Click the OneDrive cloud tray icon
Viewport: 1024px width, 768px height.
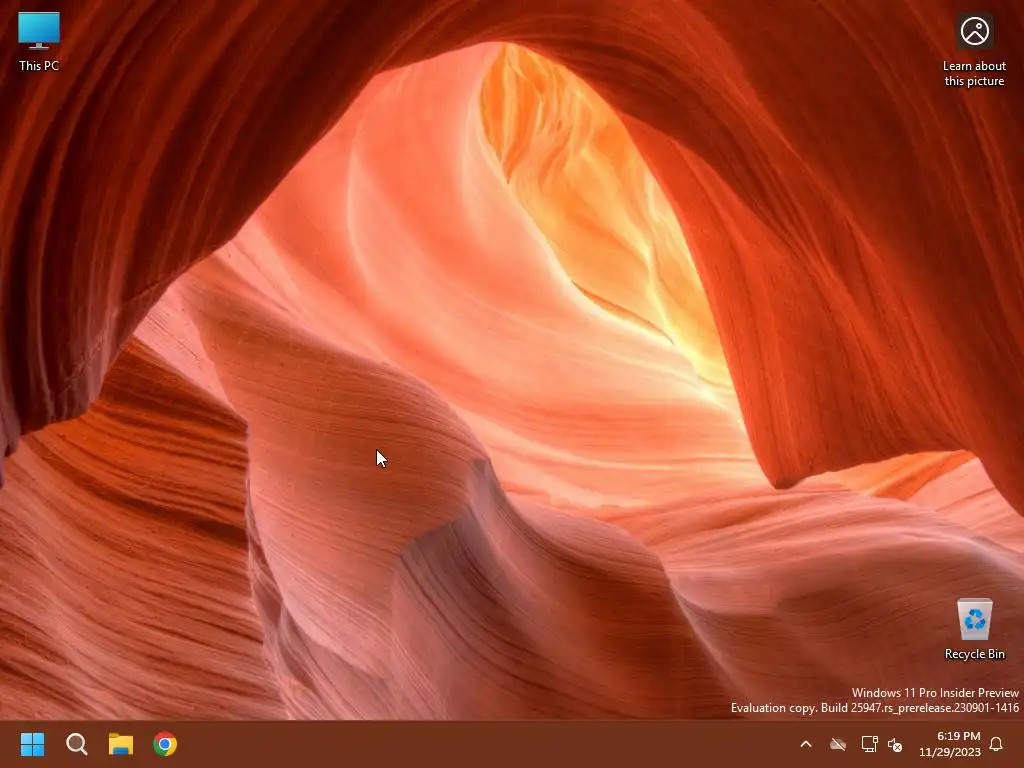tap(838, 744)
